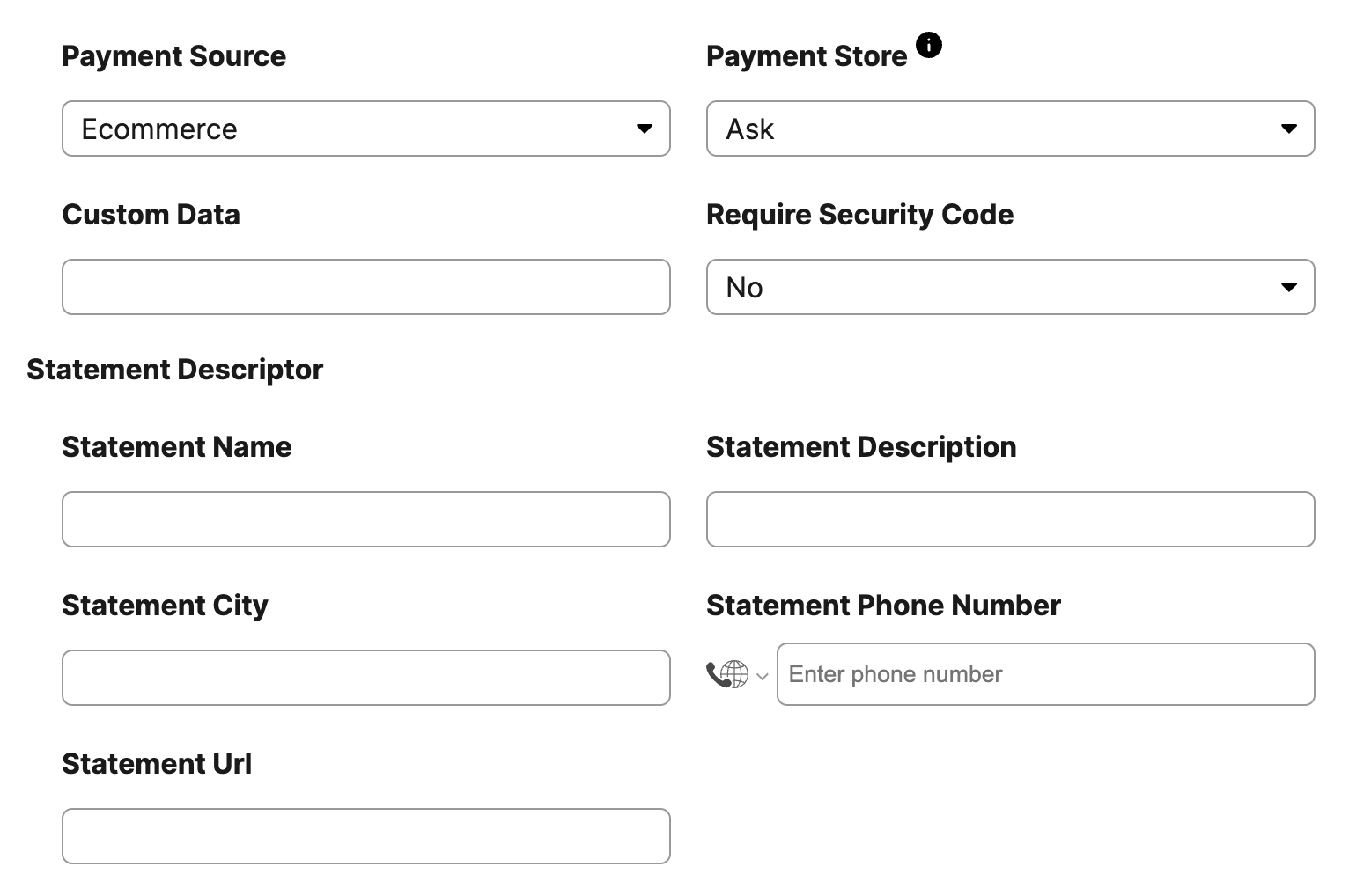Focus the Statement City input field

pyautogui.click(x=366, y=678)
